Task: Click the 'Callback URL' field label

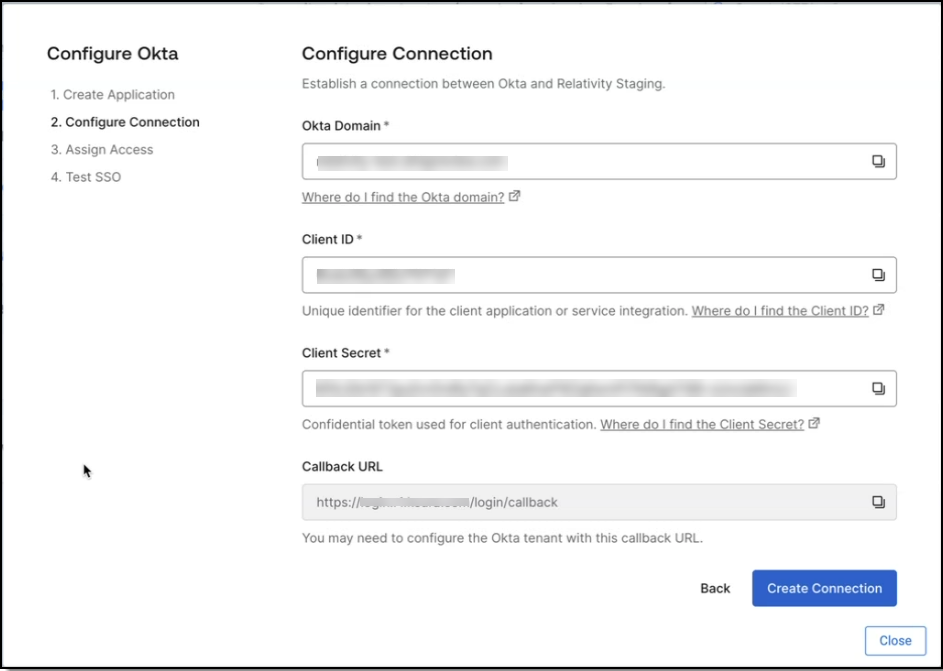Action: pos(342,467)
